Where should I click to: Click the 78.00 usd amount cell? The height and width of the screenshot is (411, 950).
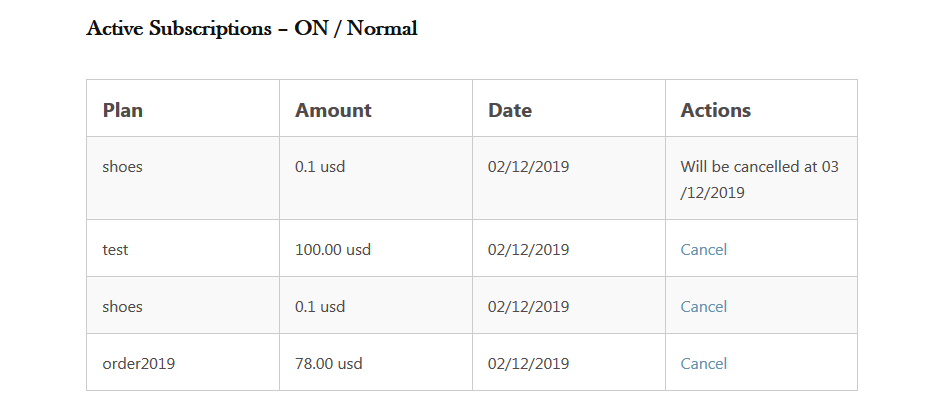pyautogui.click(x=329, y=363)
